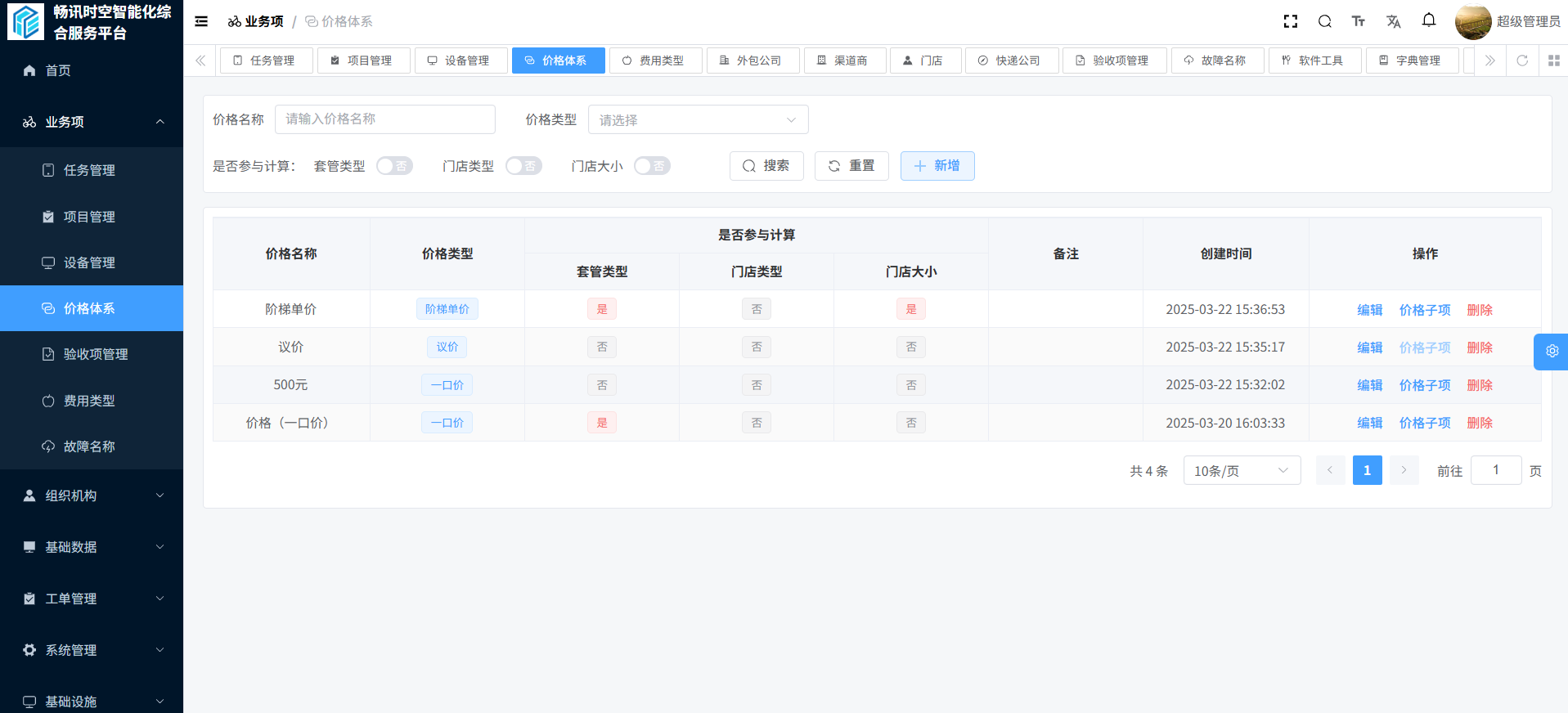Click the font size icon
The image size is (1568, 713).
[1359, 21]
